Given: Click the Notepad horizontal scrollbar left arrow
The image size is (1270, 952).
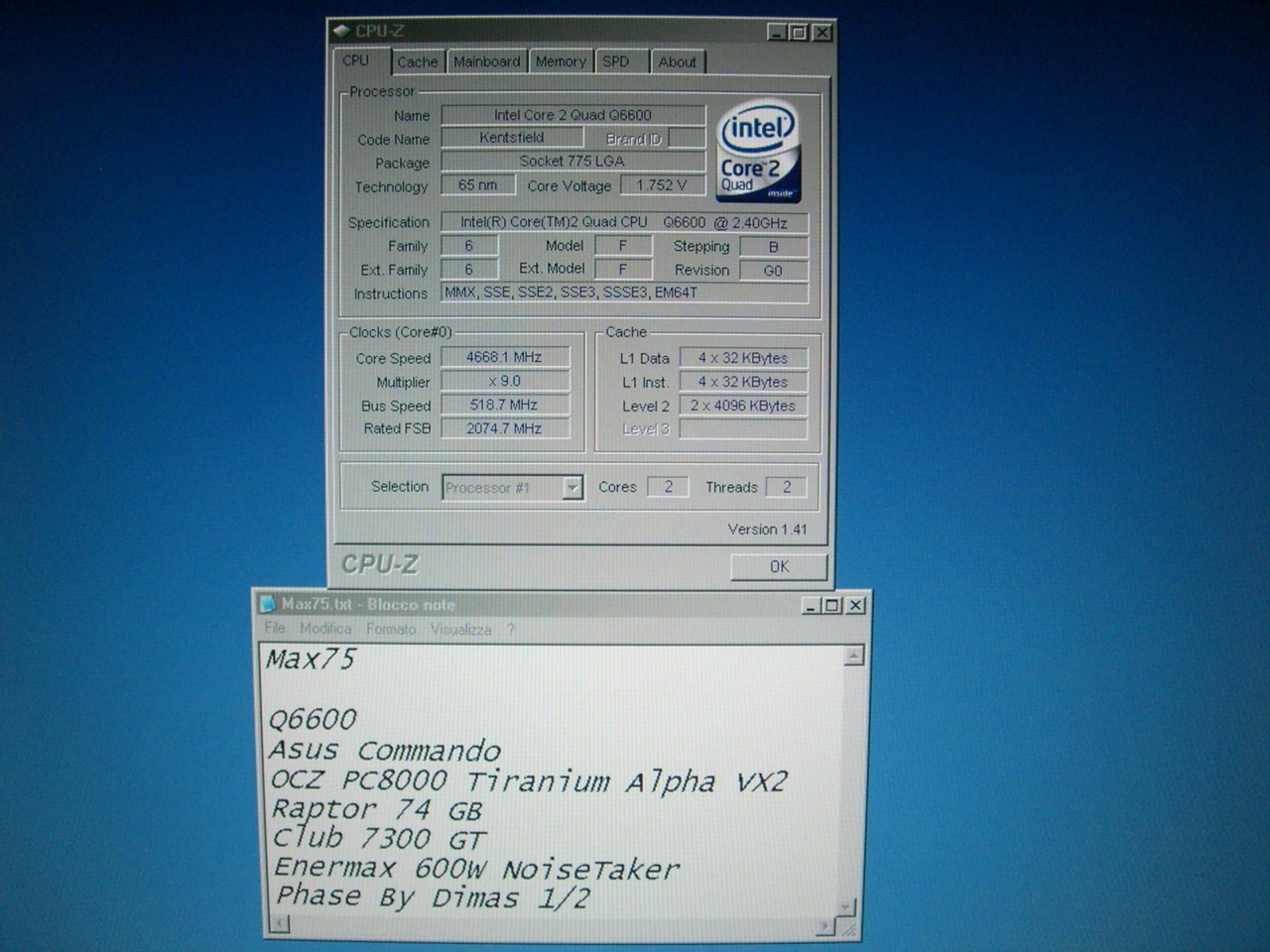Looking at the screenshot, I should pos(280,925).
